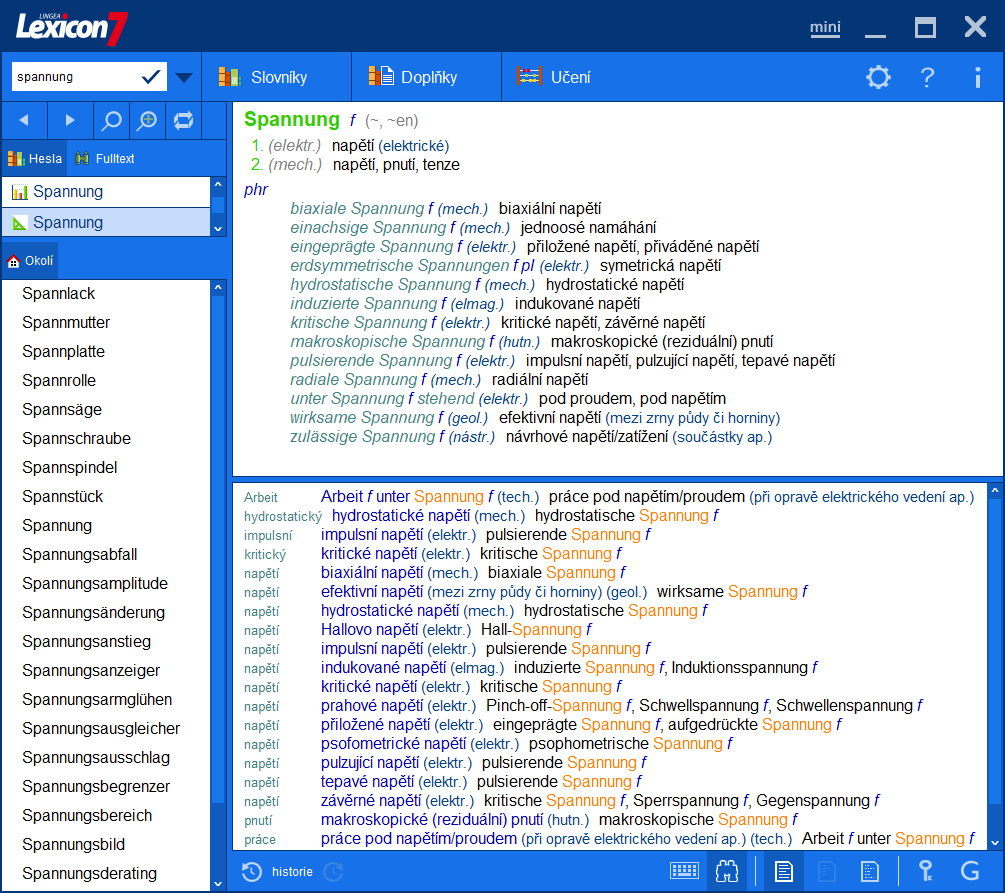Open the 'biaxiale Spannung' phrase link
This screenshot has height=893, width=1005.
point(357,208)
